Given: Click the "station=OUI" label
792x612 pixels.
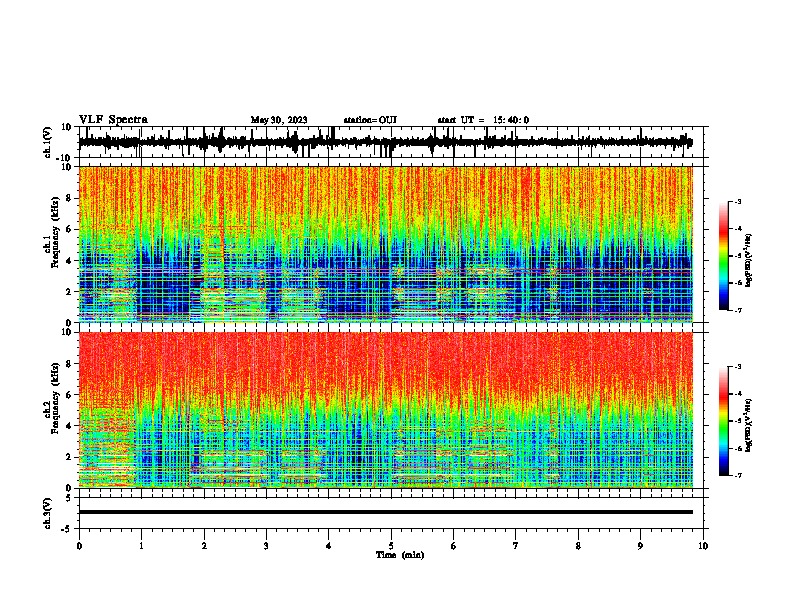Looking at the screenshot, I should (x=370, y=120).
